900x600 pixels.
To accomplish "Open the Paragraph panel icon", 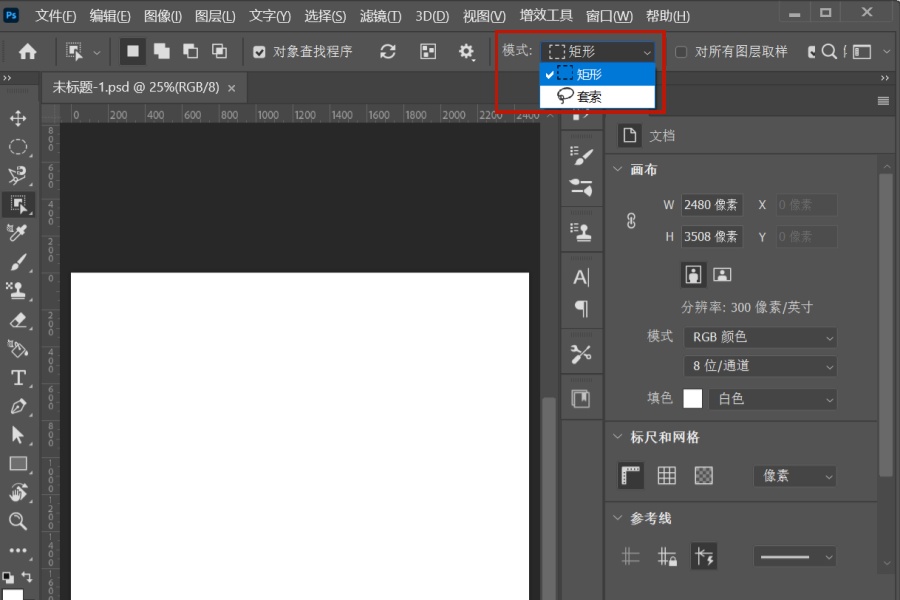I will [581, 309].
